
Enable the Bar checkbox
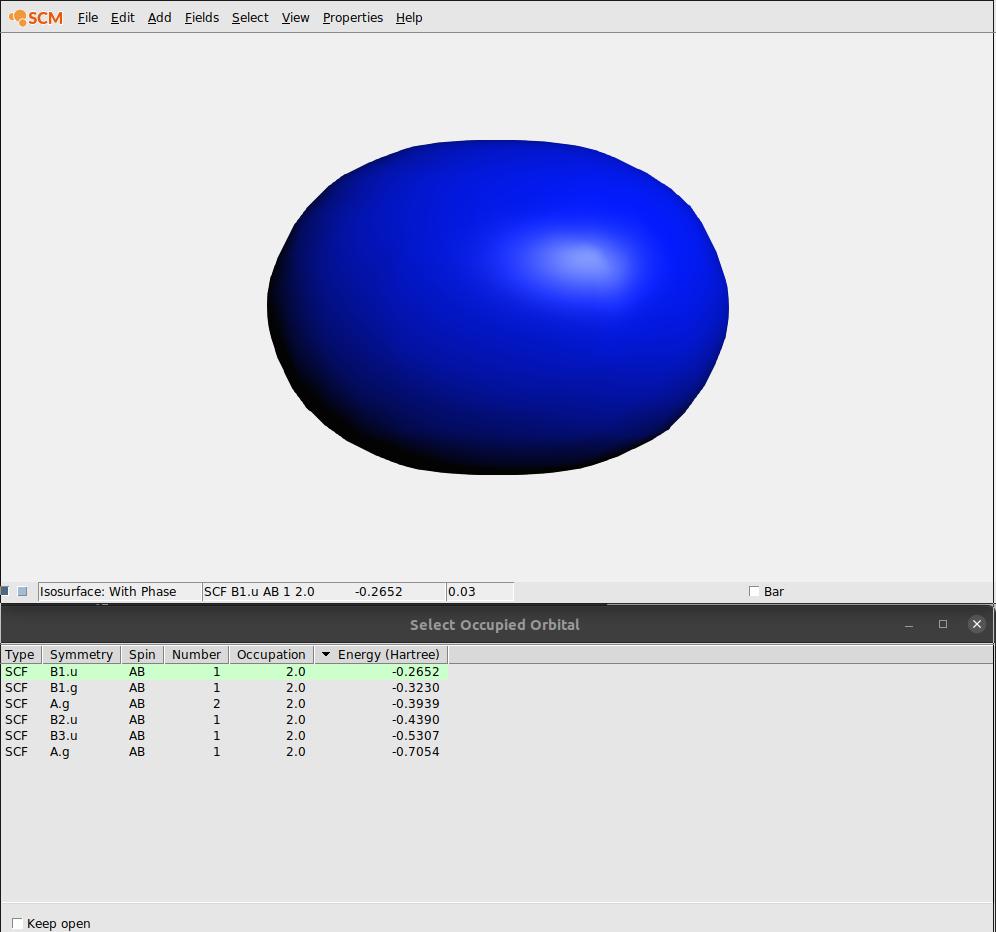coord(754,591)
